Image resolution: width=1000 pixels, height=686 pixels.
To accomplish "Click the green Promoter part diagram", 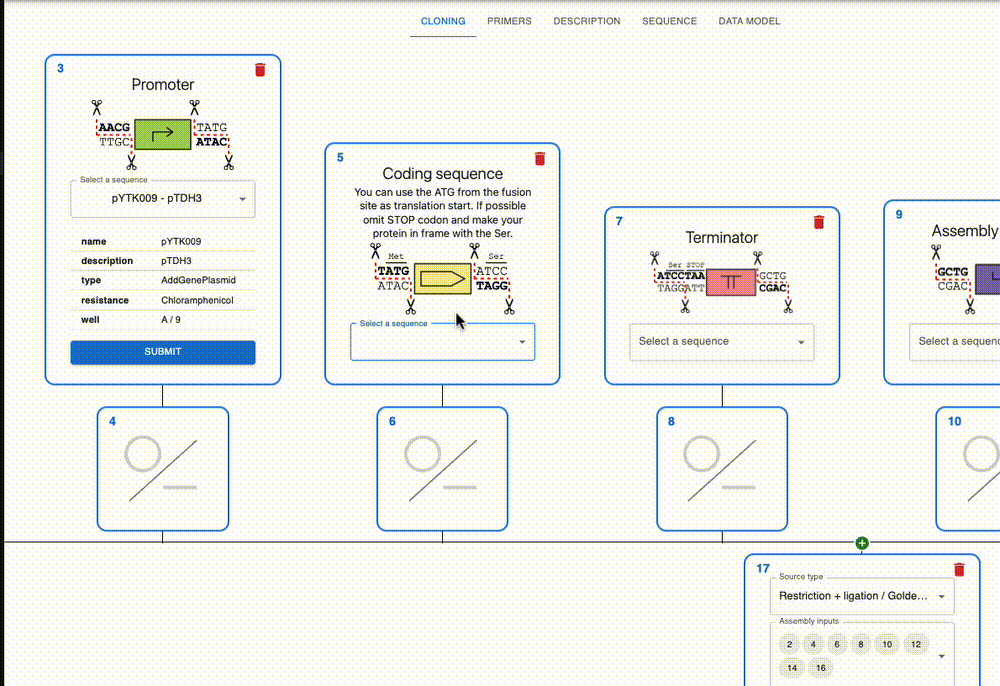I will 162,134.
